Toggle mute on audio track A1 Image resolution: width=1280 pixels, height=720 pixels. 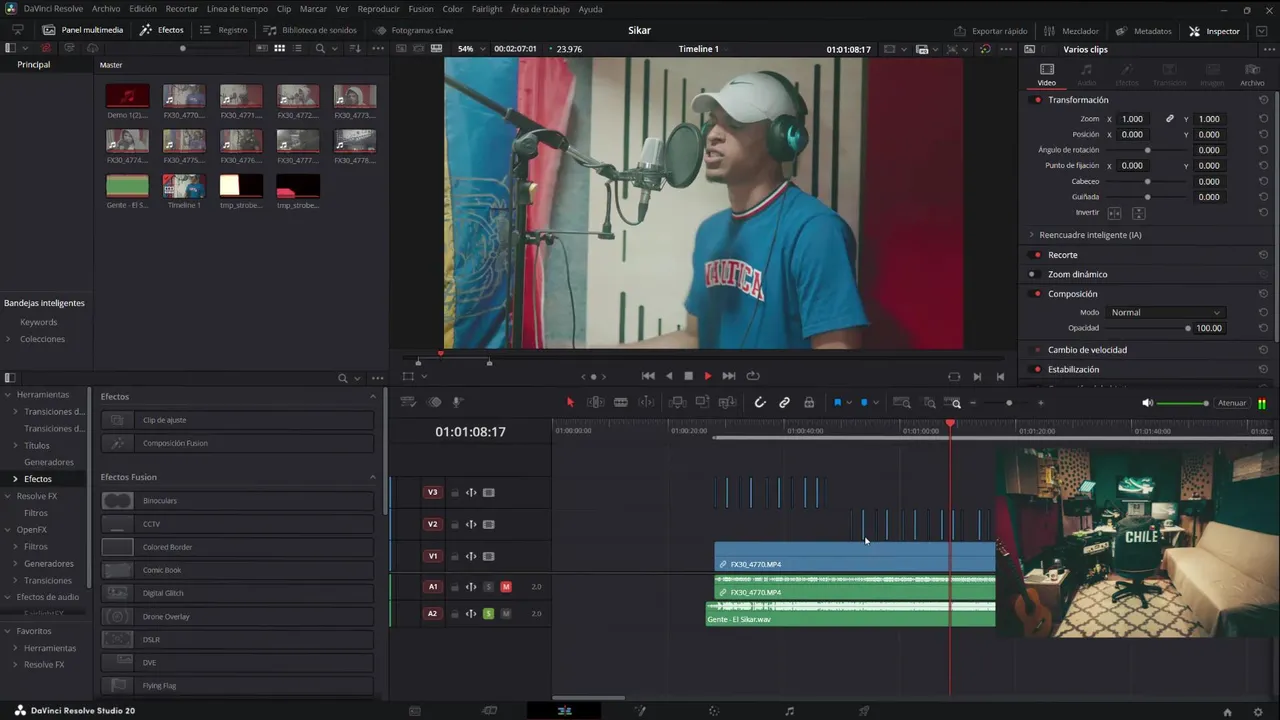coord(506,587)
